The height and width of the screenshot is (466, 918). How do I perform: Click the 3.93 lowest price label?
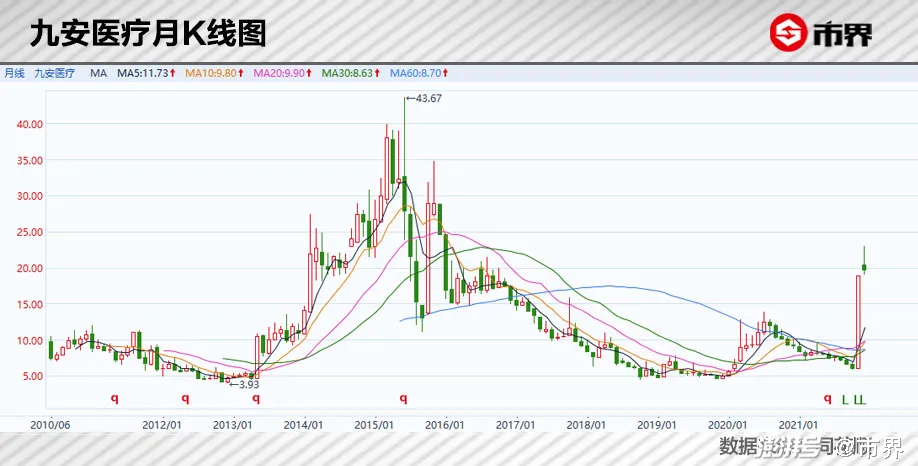click(246, 384)
